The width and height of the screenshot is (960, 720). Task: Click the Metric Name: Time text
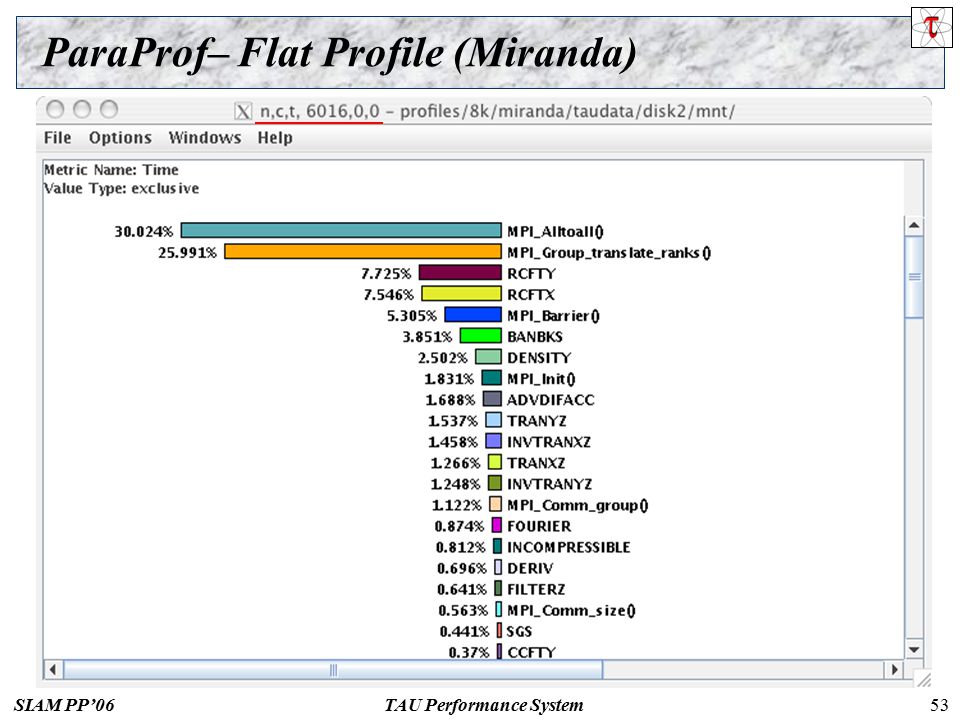click(x=111, y=170)
